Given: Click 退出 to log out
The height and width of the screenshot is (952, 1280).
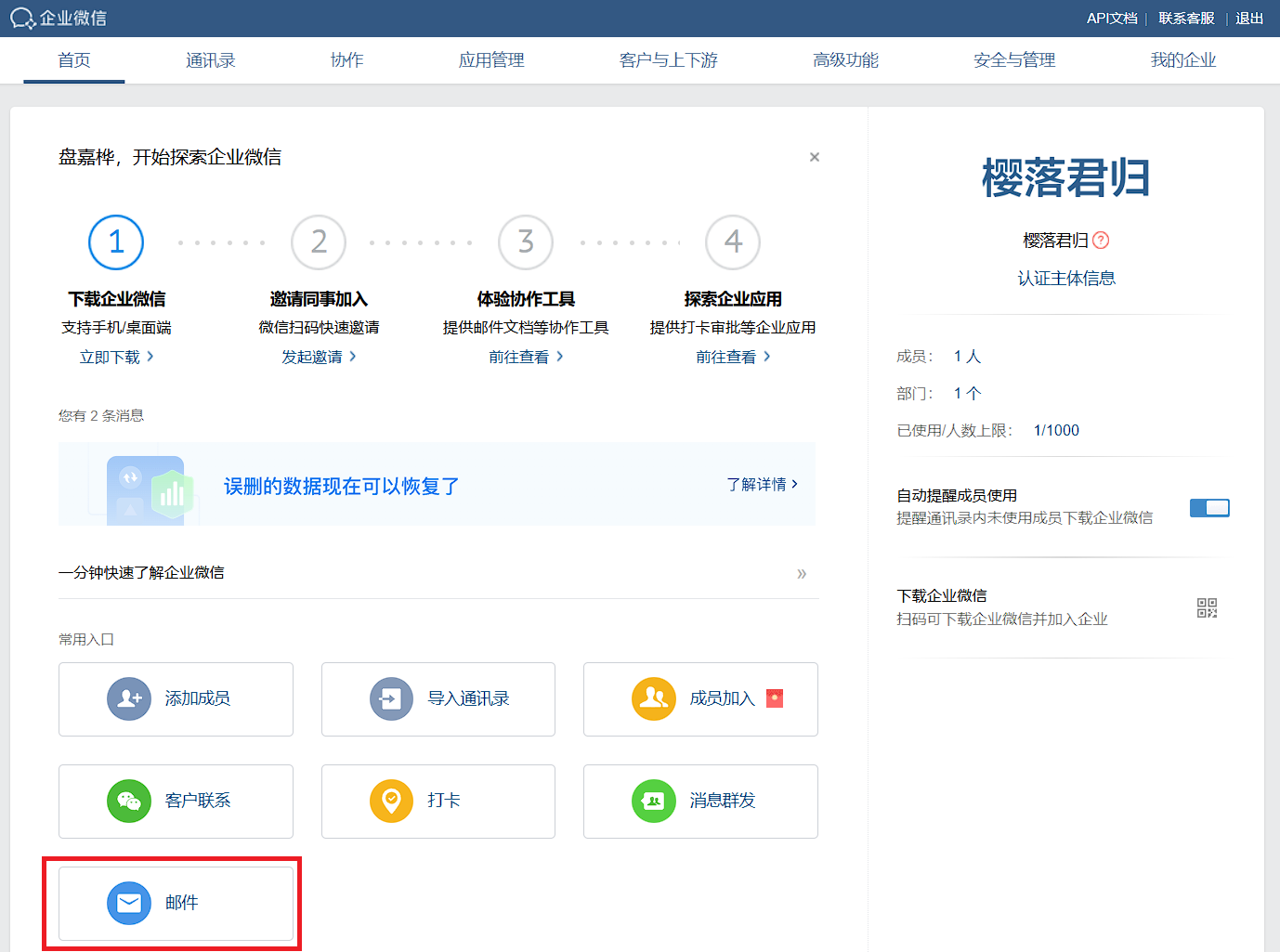Looking at the screenshot, I should (1249, 19).
